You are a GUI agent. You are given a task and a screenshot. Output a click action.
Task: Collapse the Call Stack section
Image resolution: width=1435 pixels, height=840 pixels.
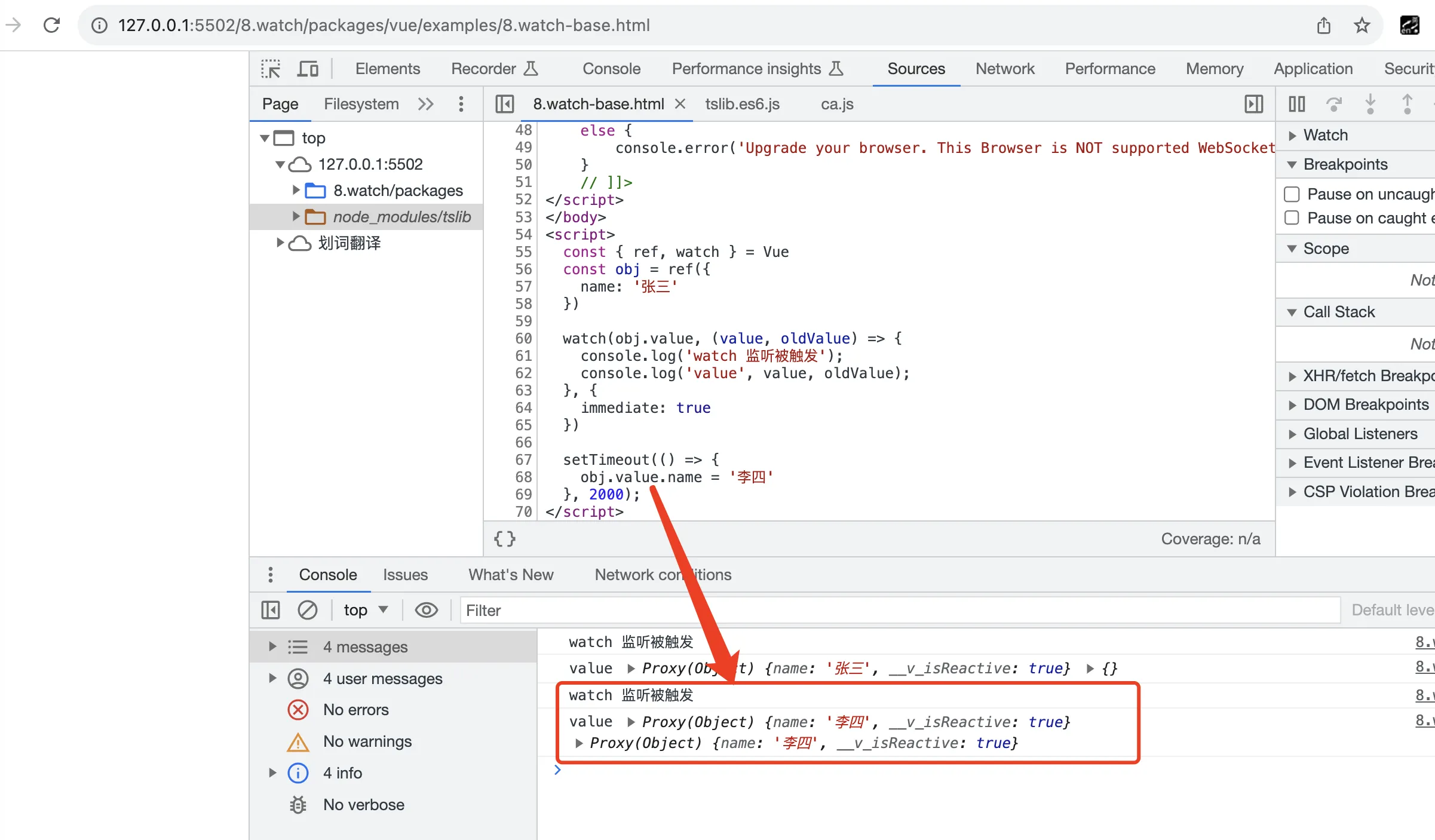pyautogui.click(x=1292, y=312)
